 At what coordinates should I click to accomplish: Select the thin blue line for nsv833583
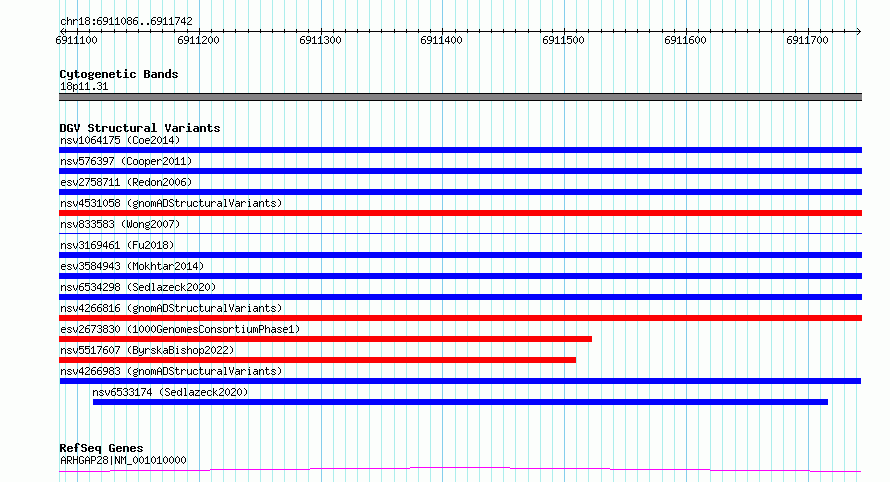pos(460,233)
